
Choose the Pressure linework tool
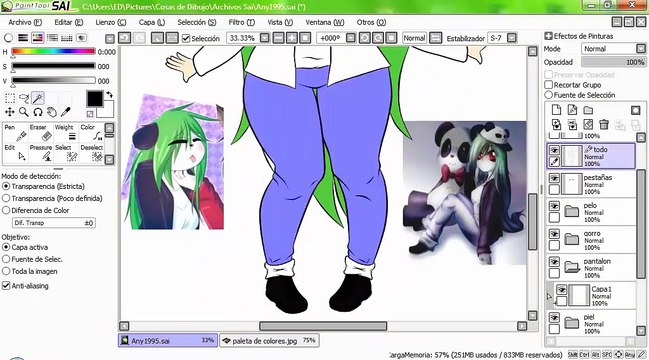[41, 153]
